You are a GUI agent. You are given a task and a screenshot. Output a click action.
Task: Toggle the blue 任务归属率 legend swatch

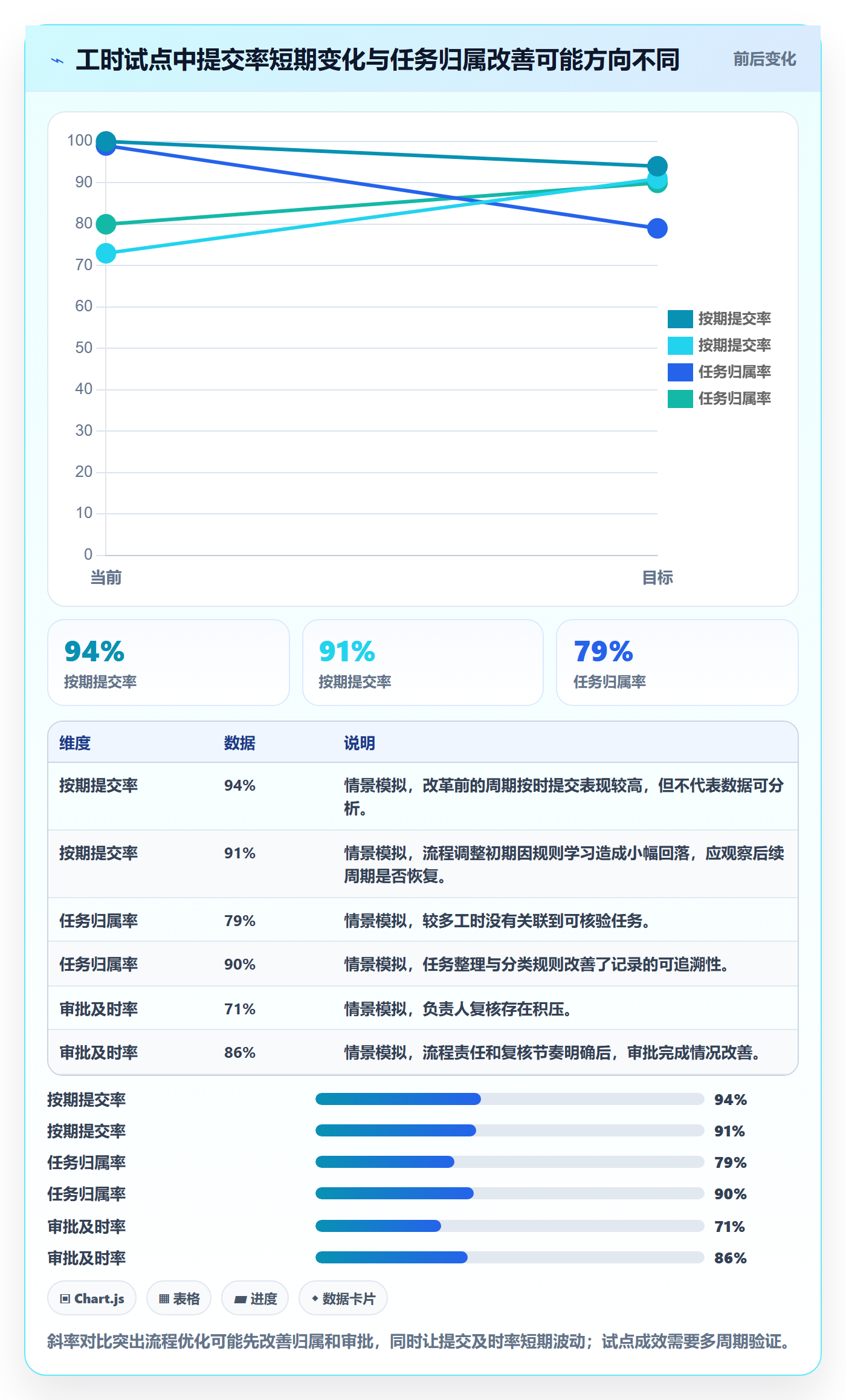(x=680, y=372)
